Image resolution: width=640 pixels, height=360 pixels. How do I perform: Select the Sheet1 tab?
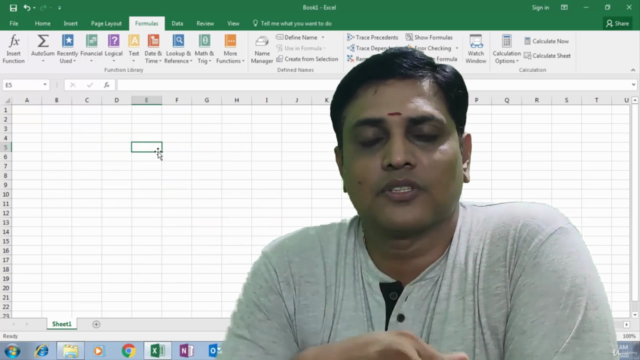click(x=62, y=324)
